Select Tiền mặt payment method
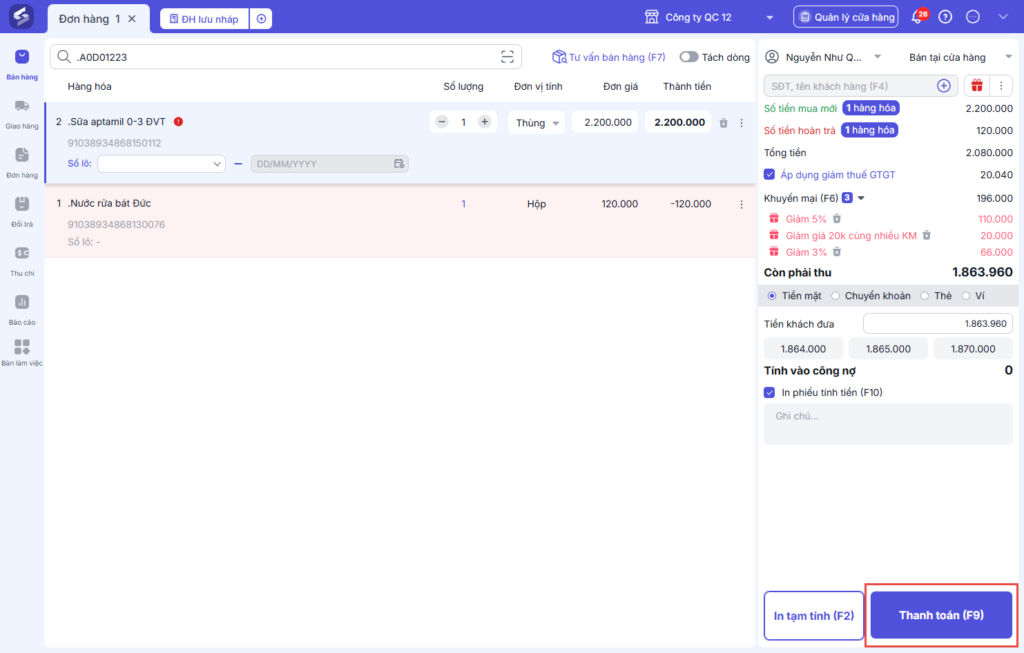This screenshot has height=653, width=1024. [772, 296]
